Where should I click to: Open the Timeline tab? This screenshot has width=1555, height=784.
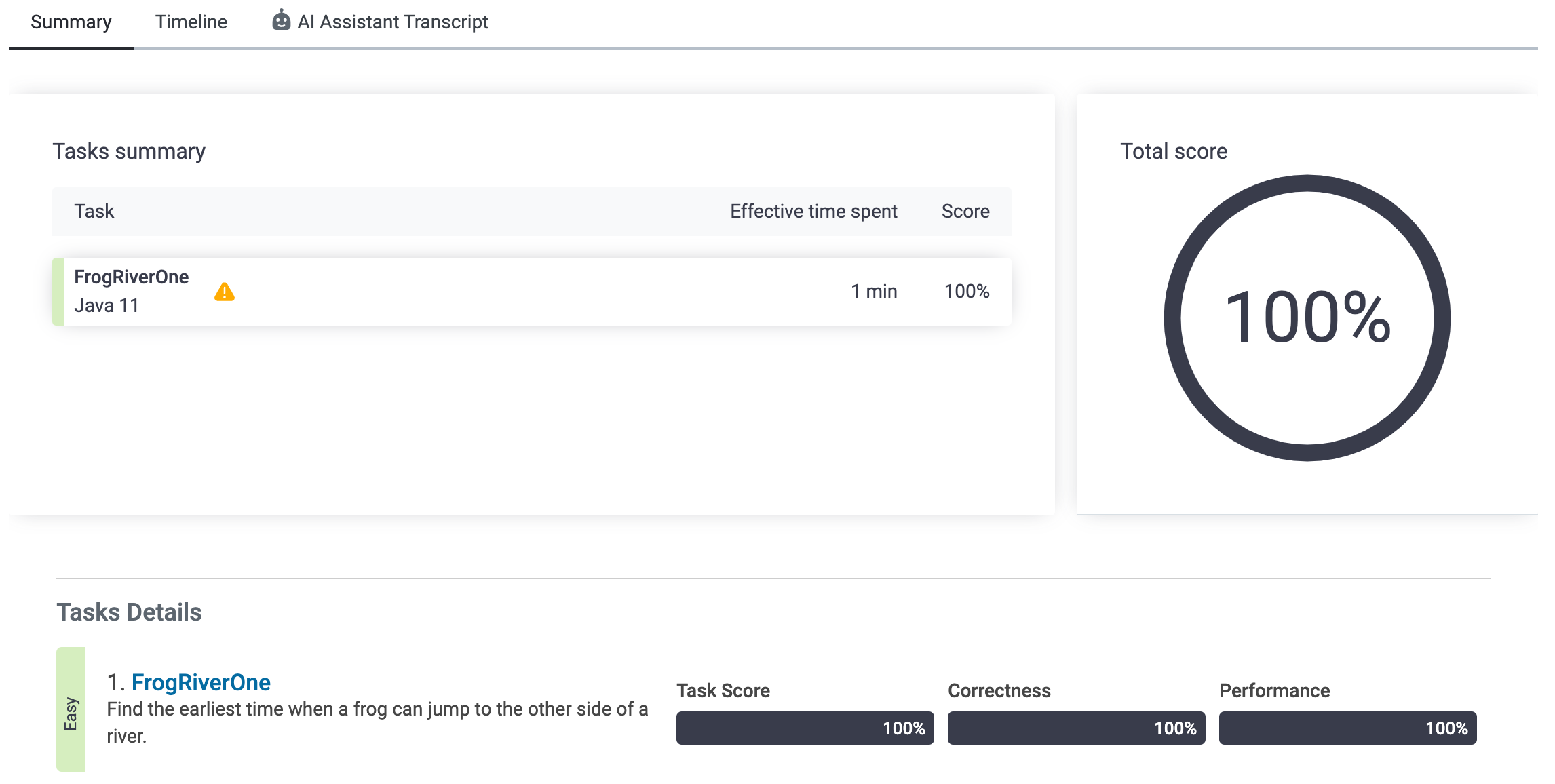click(191, 22)
